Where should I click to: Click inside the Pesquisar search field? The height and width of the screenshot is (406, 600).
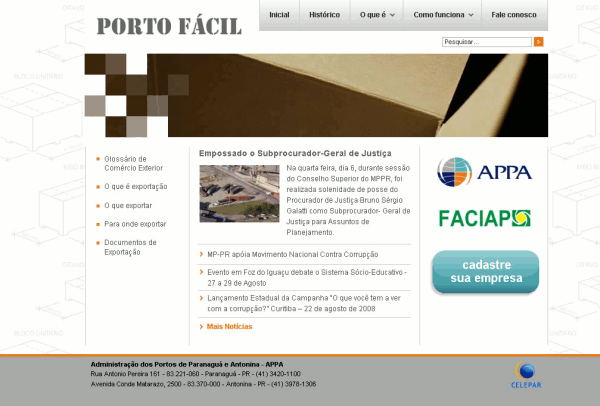[485, 42]
